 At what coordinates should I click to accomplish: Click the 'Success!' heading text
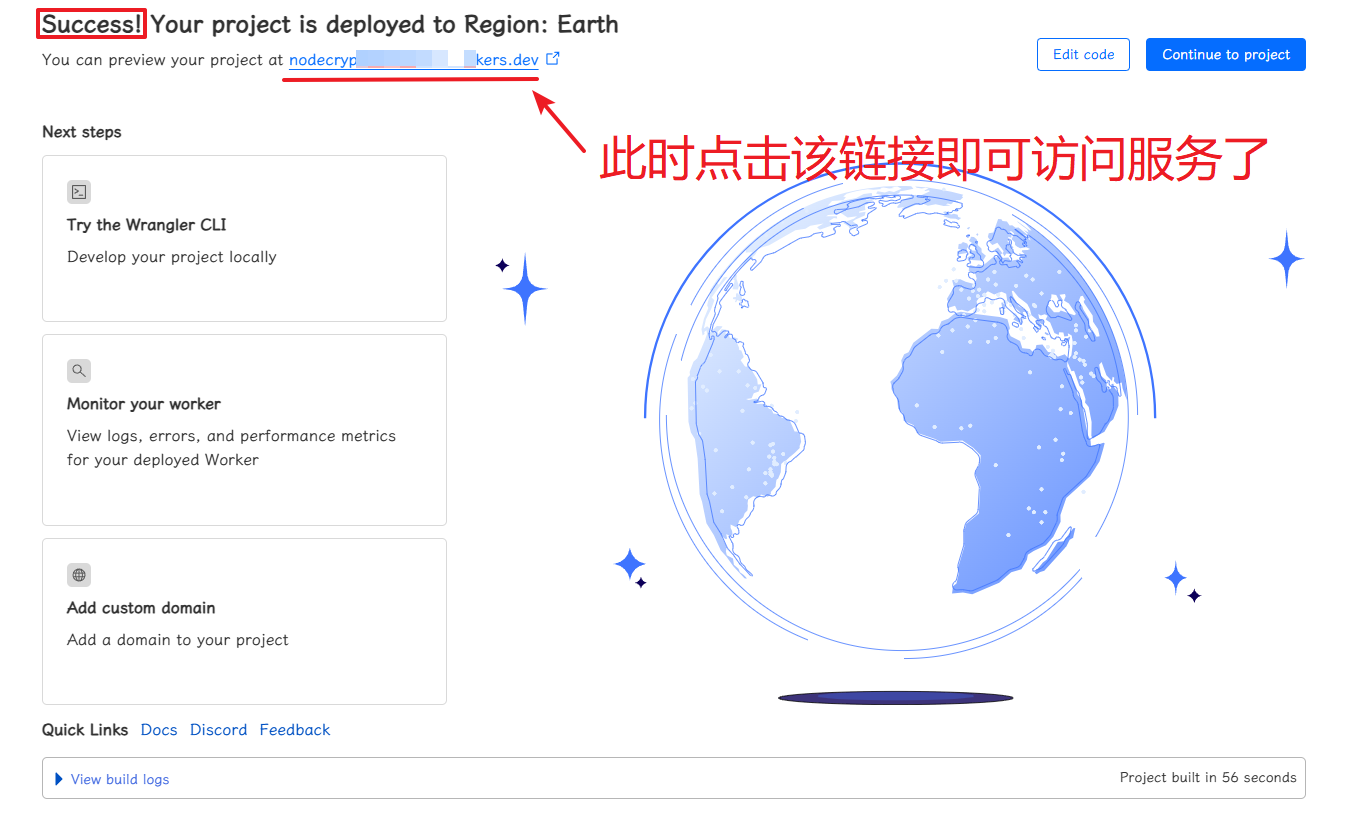(92, 24)
